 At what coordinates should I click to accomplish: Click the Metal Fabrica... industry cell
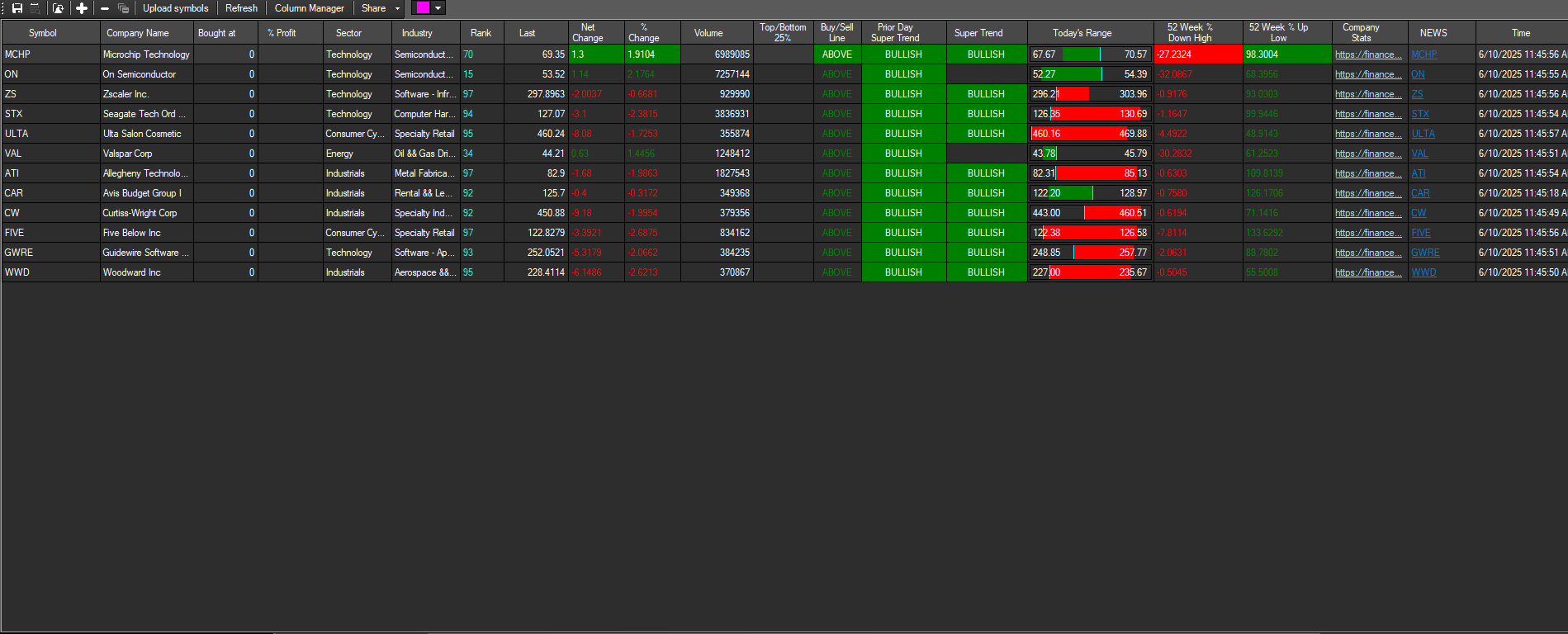424,173
